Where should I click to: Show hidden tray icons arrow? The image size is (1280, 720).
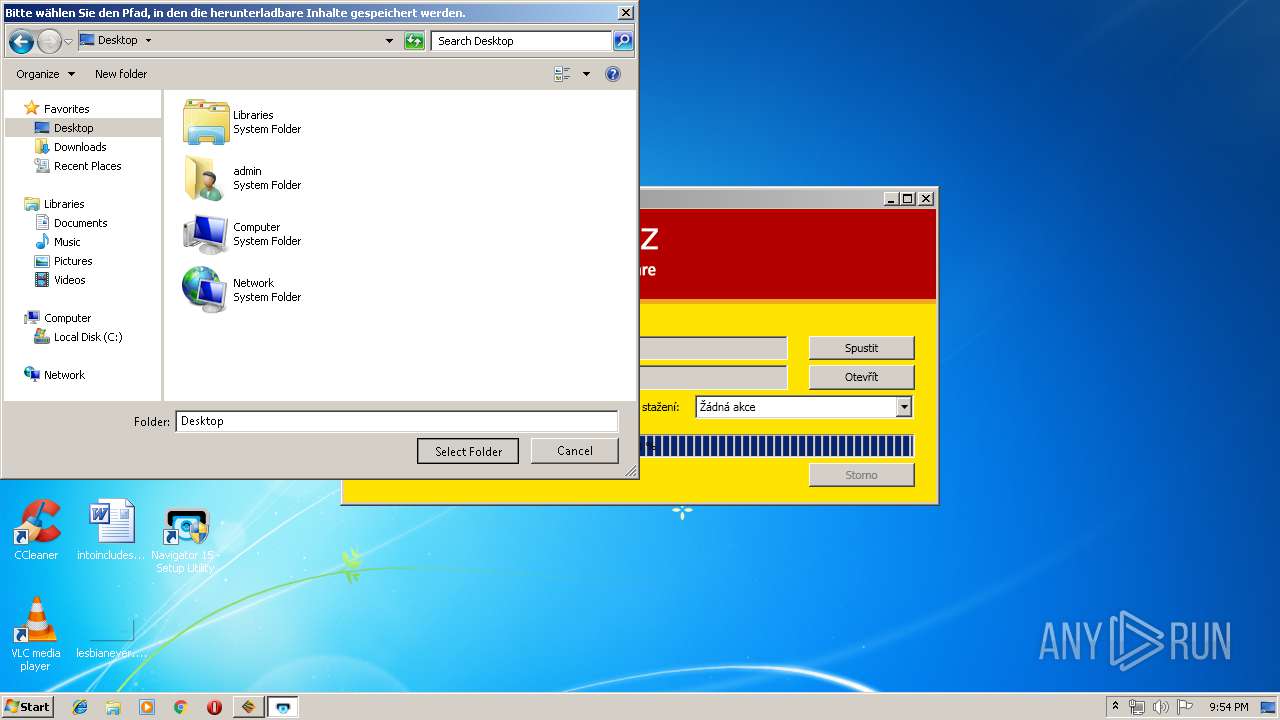click(x=1116, y=706)
